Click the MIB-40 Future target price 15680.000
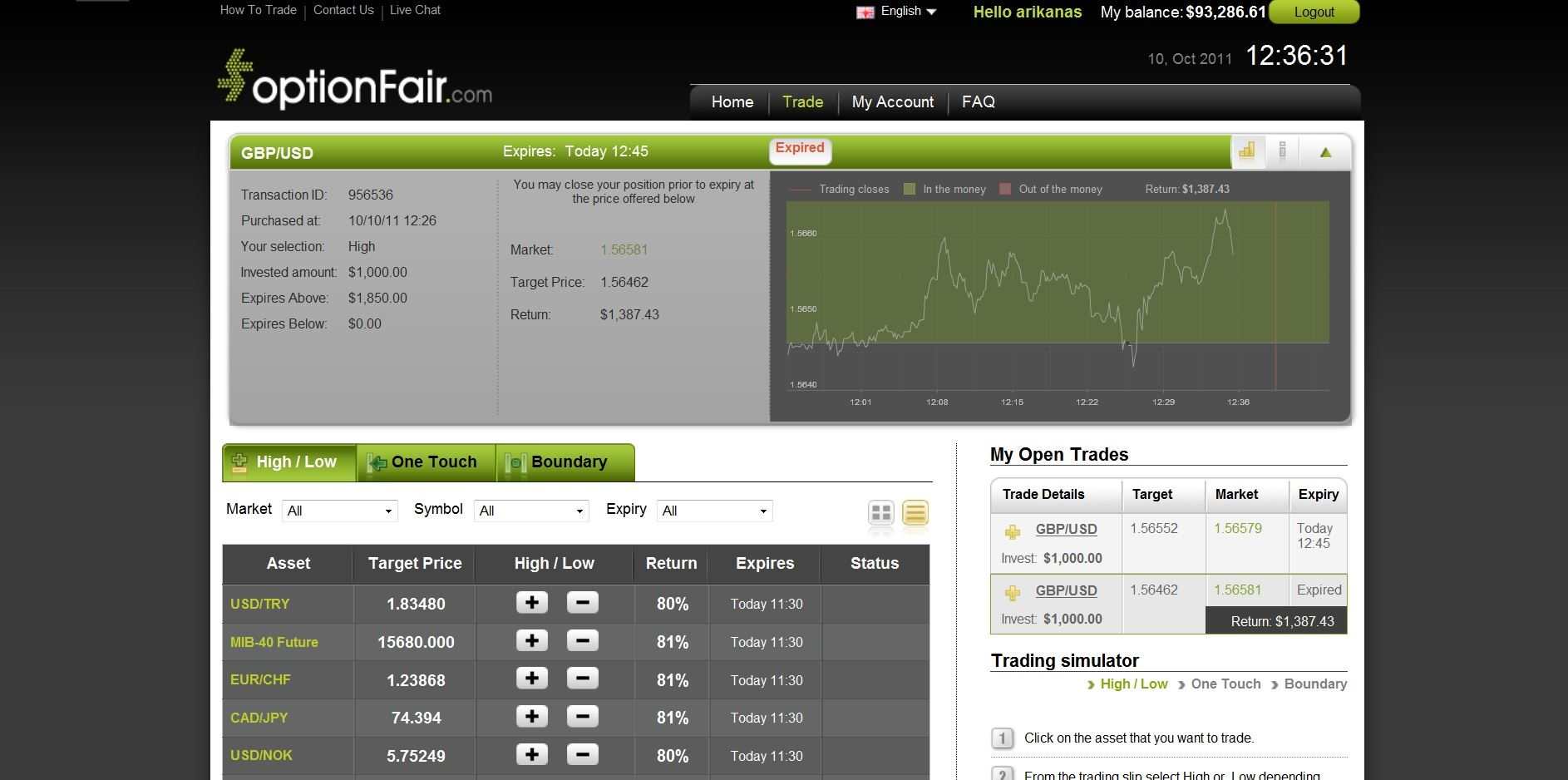Screen dimensions: 1568x780 click(x=416, y=643)
